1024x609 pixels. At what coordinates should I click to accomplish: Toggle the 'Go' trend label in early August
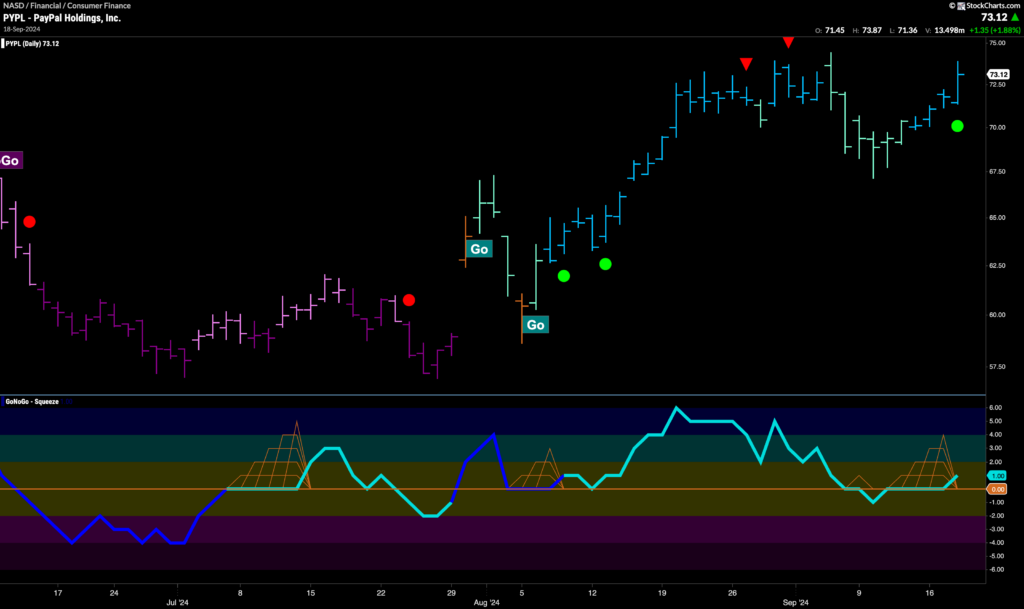click(478, 249)
